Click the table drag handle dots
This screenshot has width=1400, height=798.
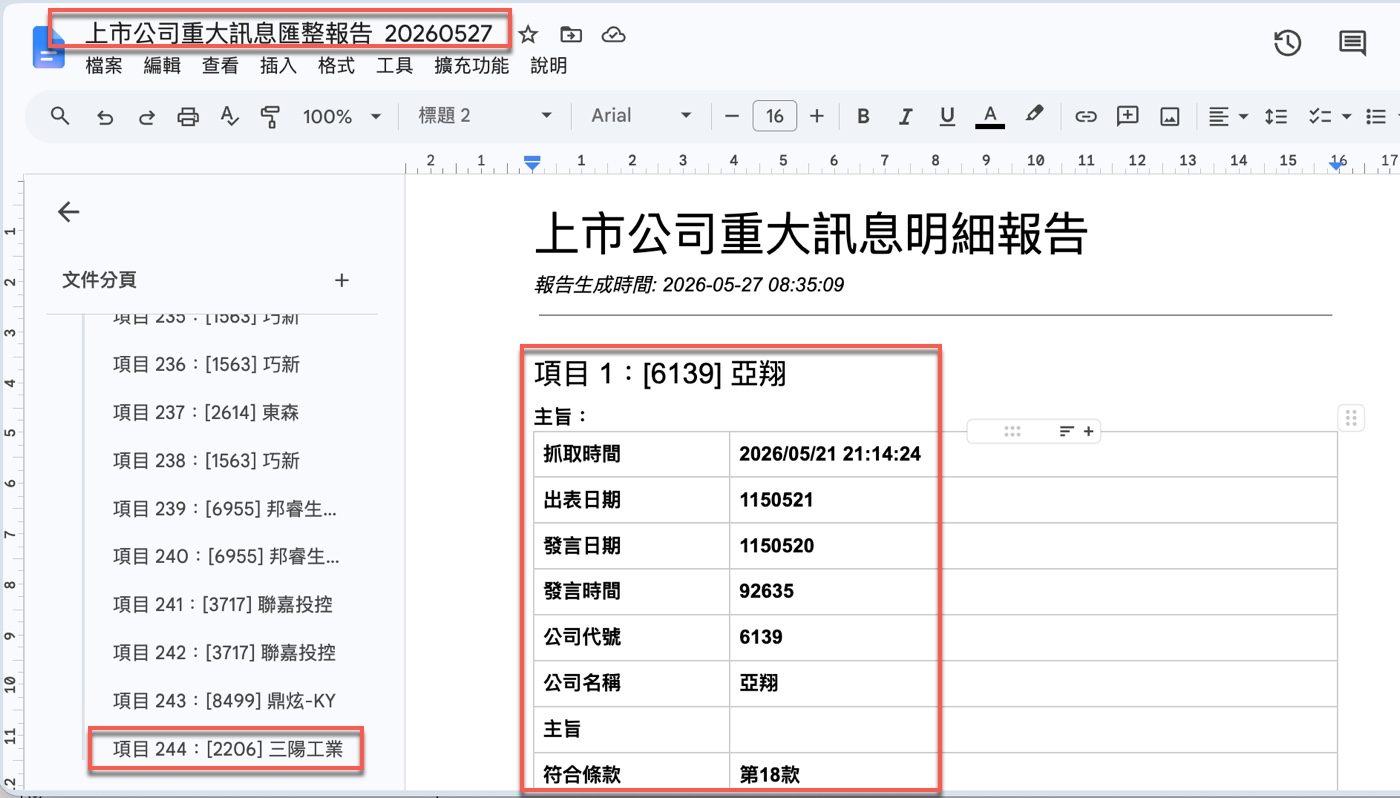[1012, 431]
